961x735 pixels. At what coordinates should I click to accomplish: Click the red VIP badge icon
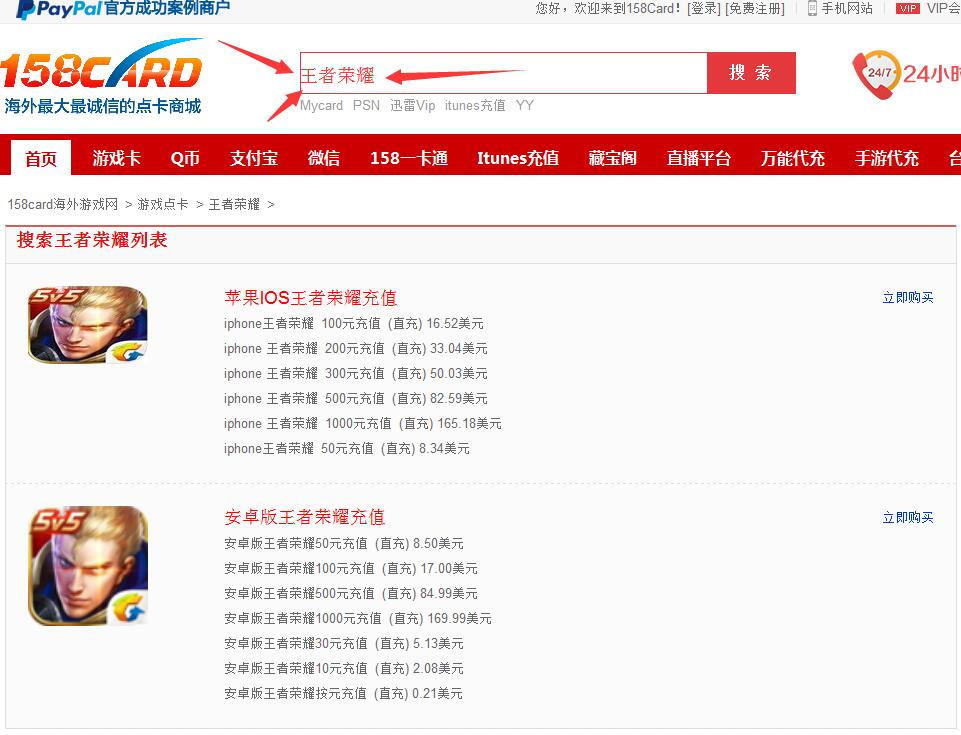(x=908, y=9)
